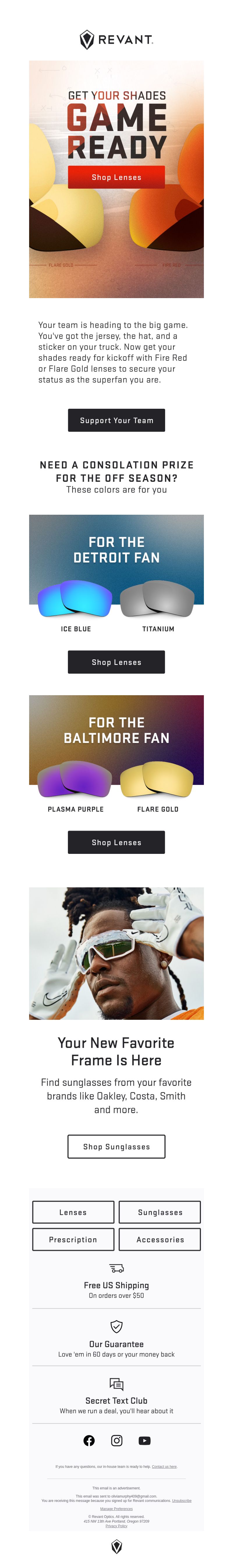This screenshot has width=233, height=1568.
Task: Click the Revant logo at the top
Action: point(116,40)
